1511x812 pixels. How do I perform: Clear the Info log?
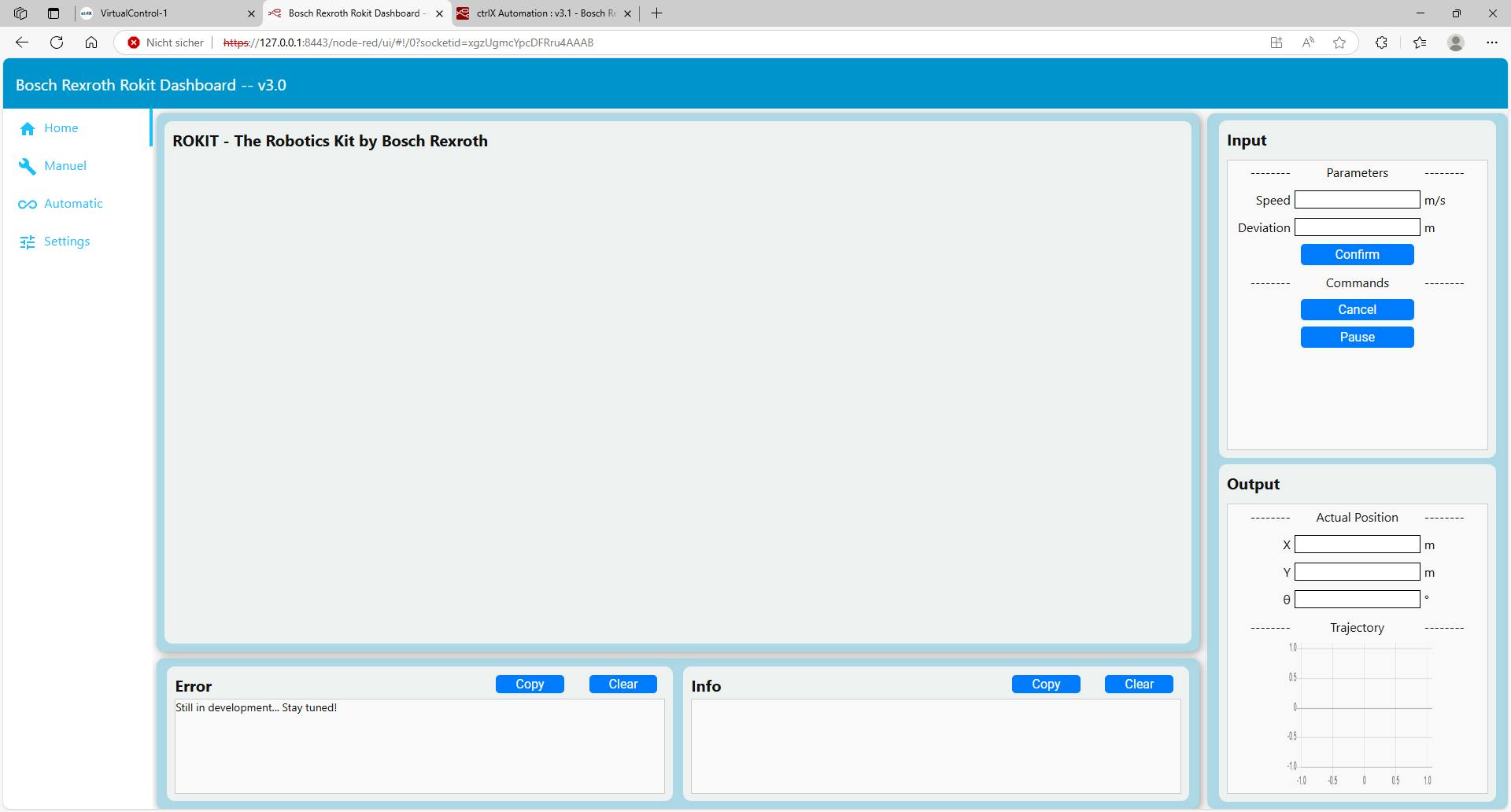1139,685
